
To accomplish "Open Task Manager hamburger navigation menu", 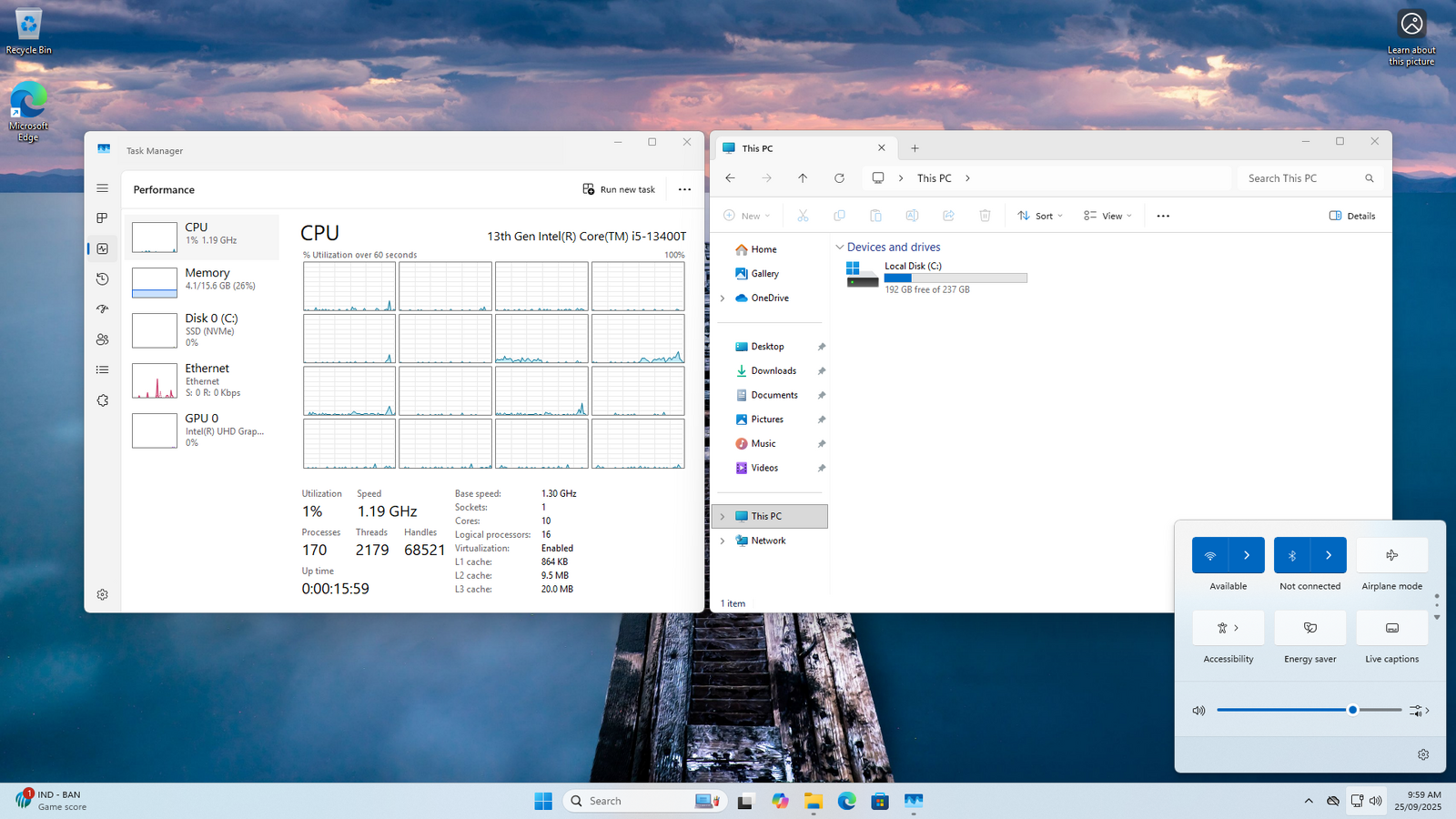I will point(102,188).
